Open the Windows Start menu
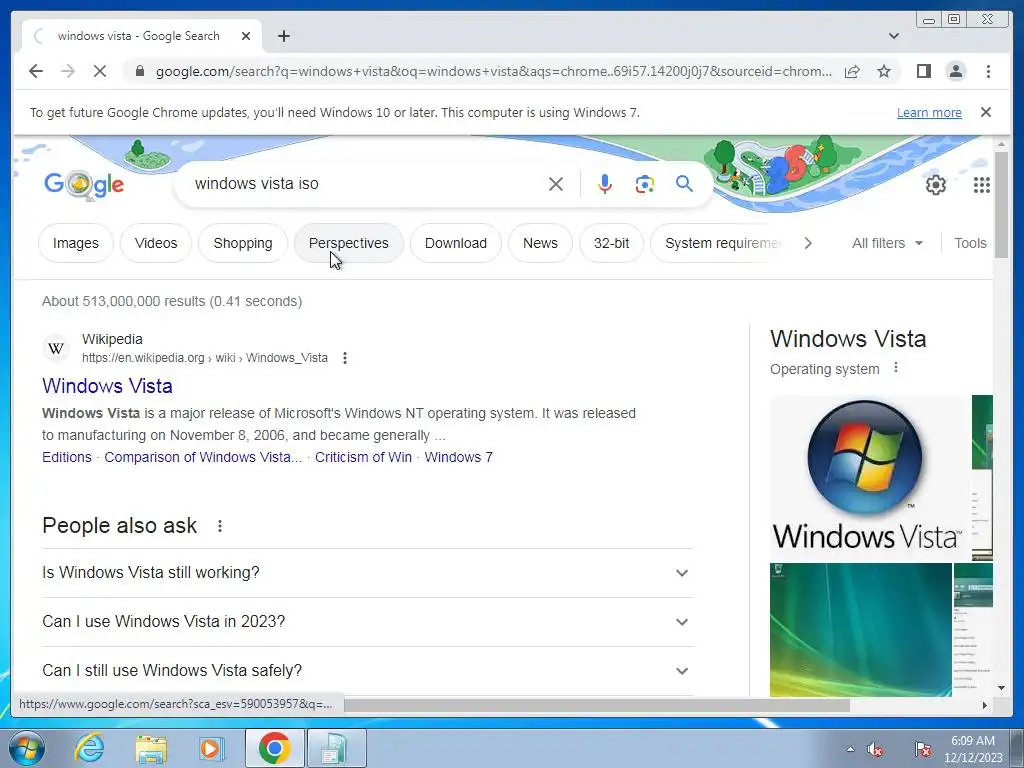The width and height of the screenshot is (1024, 768). coord(27,748)
